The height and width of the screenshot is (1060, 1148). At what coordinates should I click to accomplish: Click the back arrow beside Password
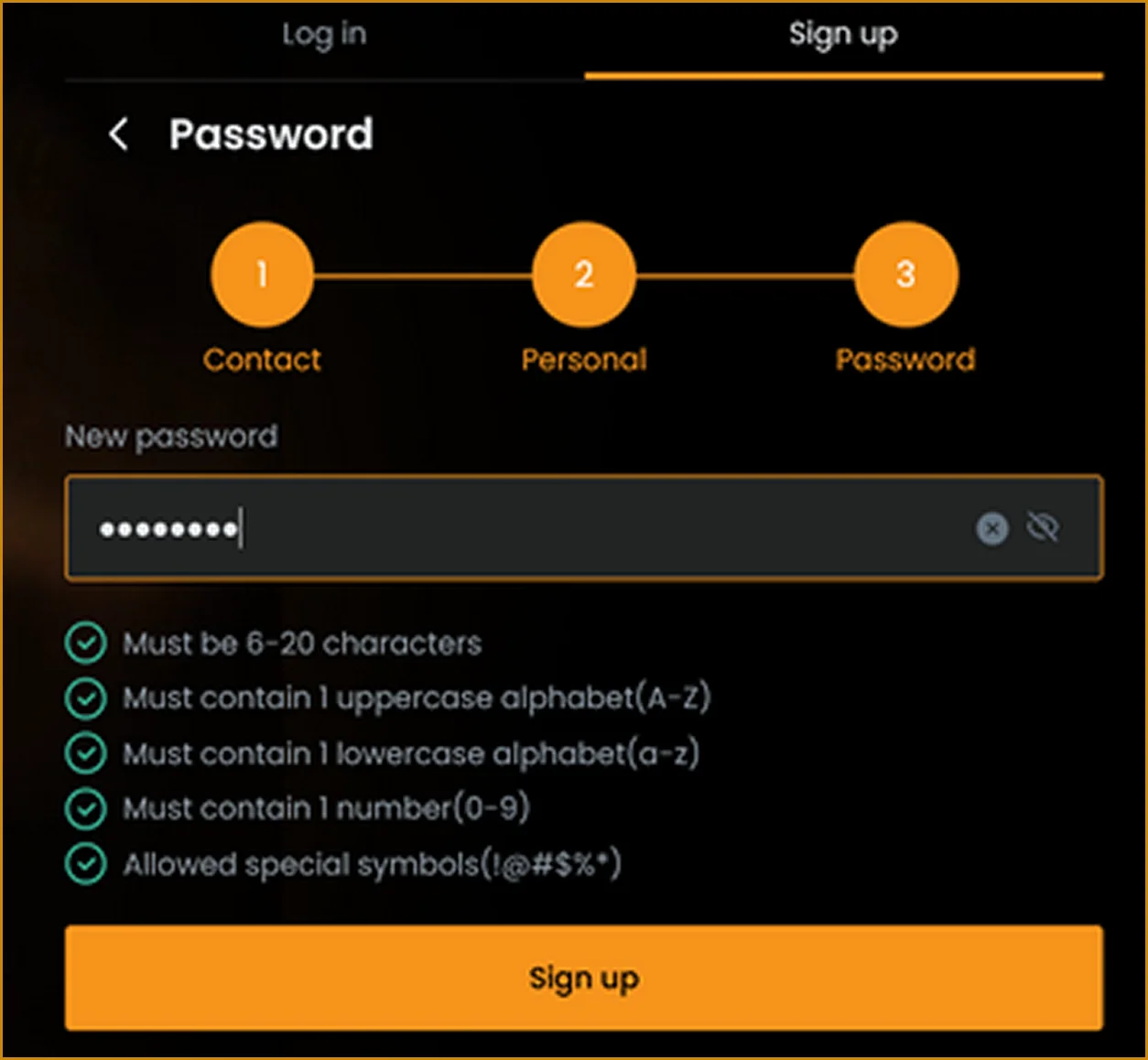coord(118,135)
